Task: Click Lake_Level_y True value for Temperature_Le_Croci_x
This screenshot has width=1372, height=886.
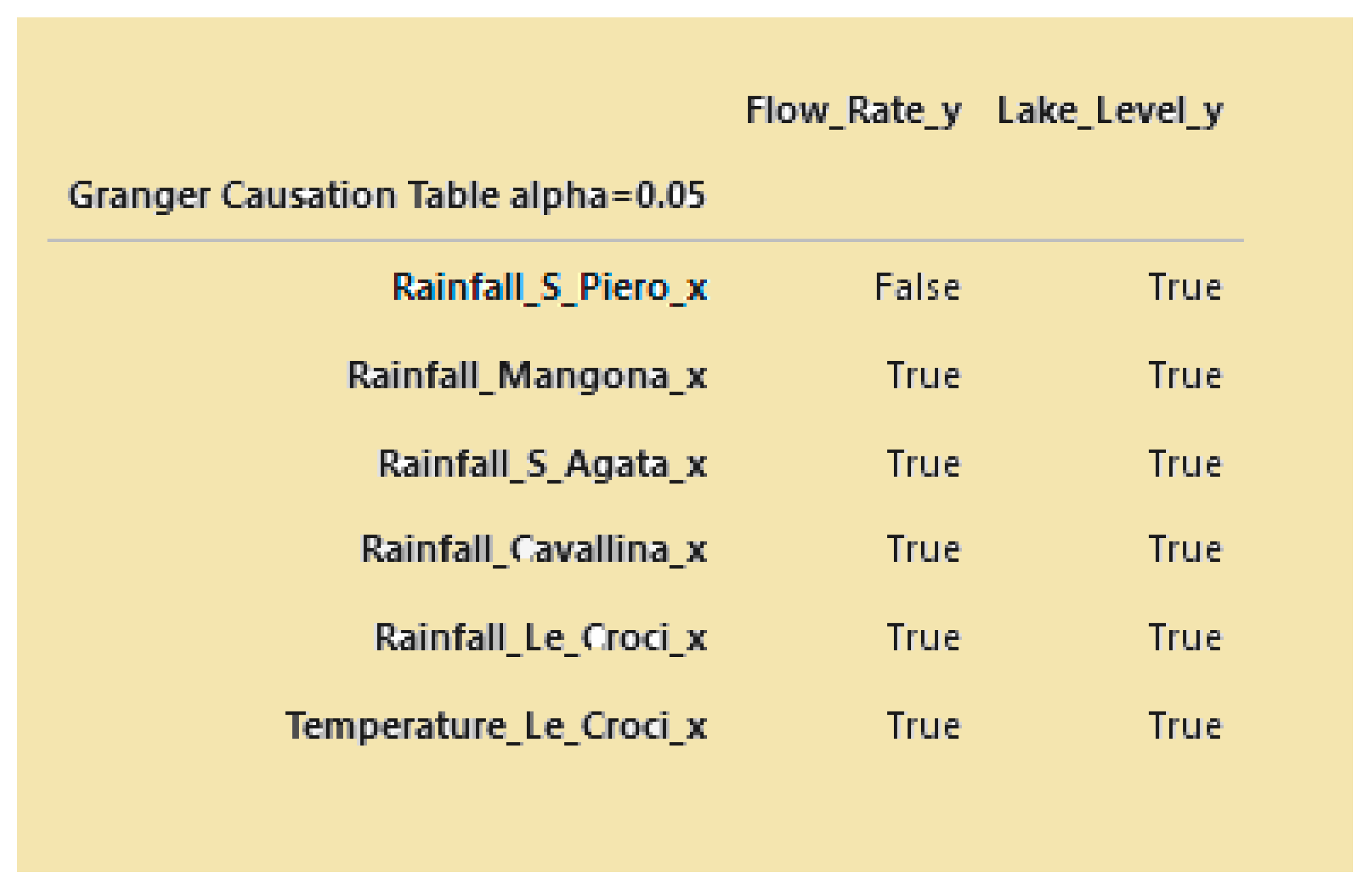Action: 1185,726
